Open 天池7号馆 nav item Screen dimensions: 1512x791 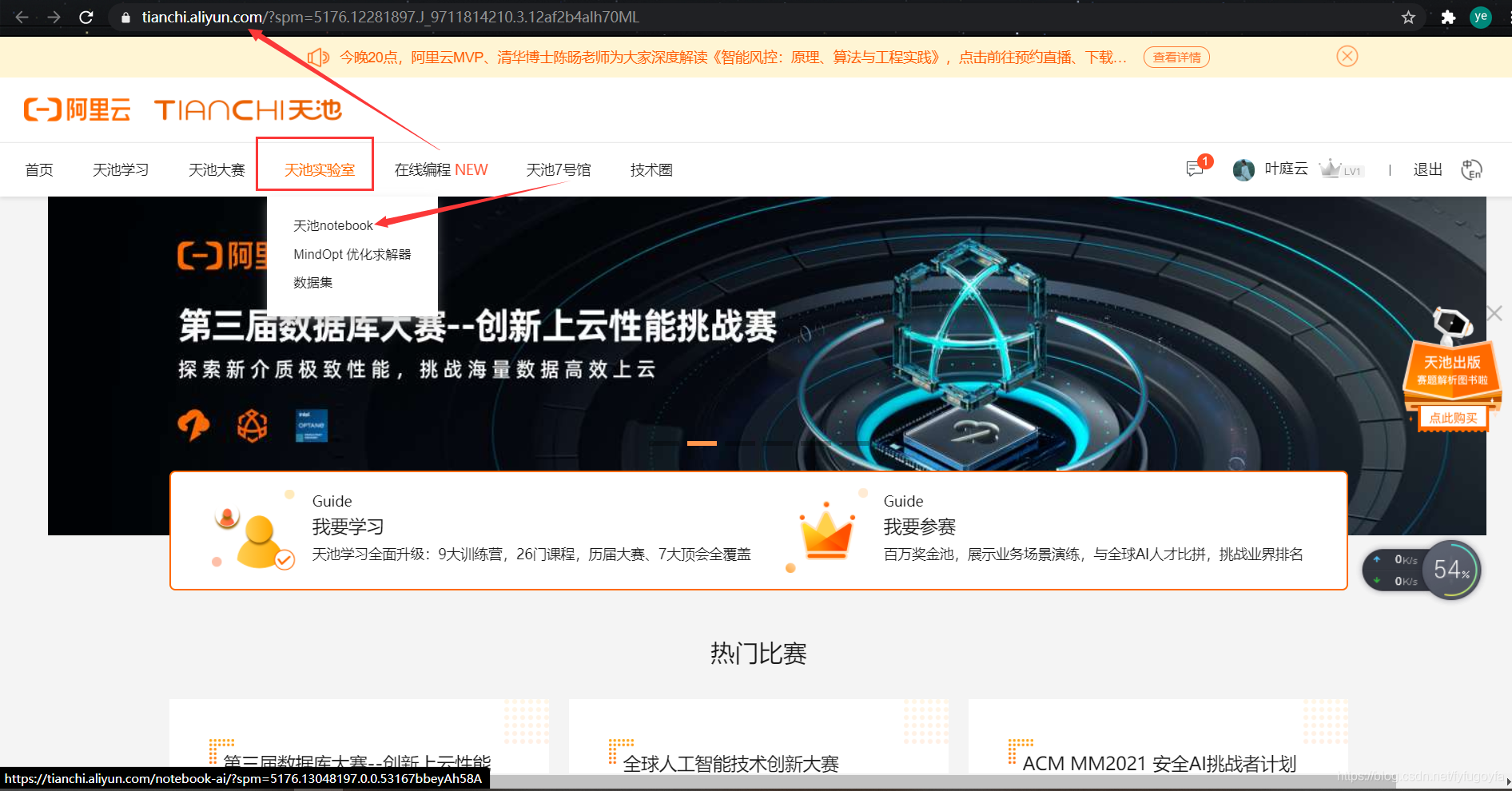click(559, 169)
